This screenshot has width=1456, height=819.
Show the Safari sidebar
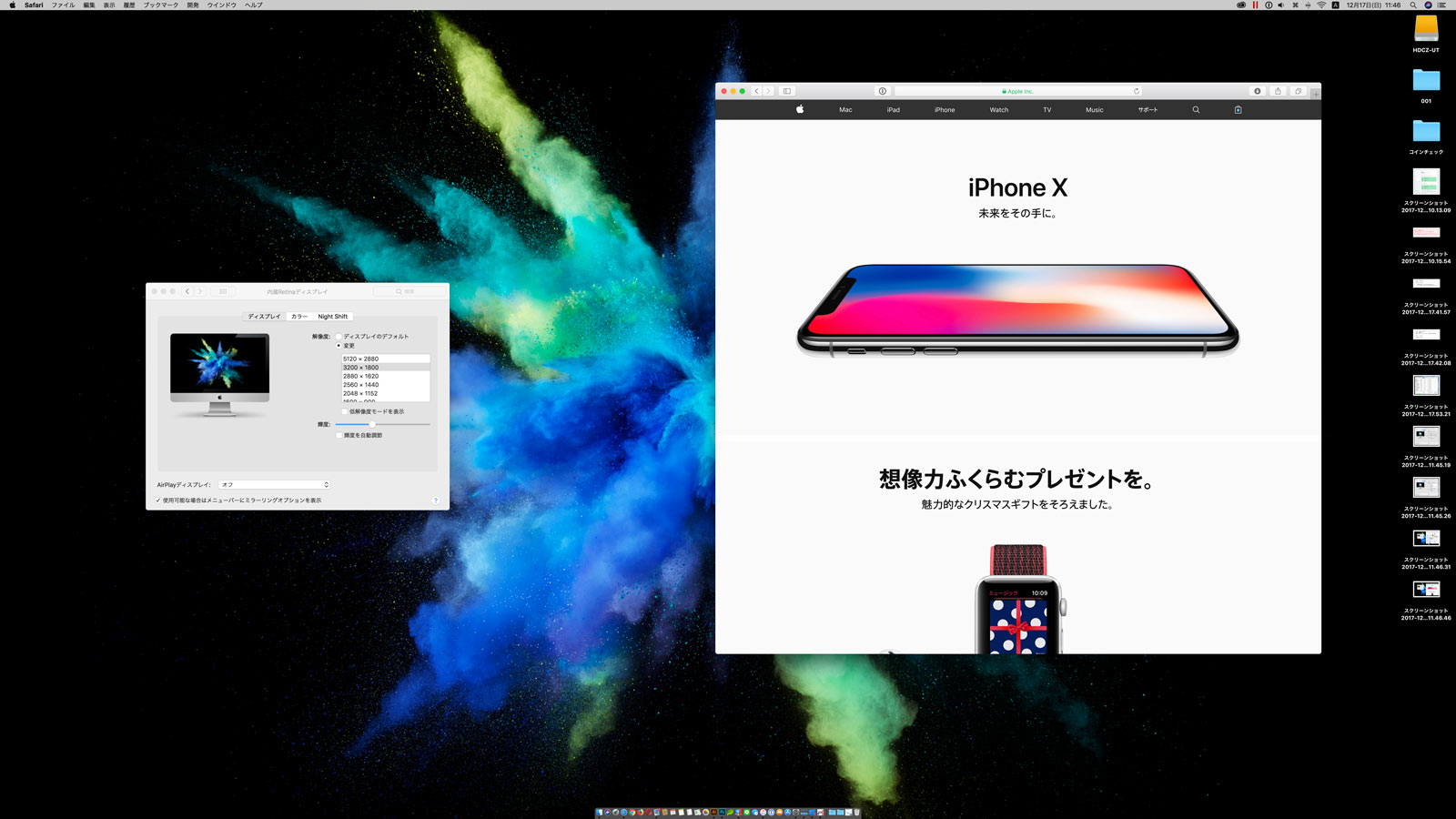(x=787, y=91)
